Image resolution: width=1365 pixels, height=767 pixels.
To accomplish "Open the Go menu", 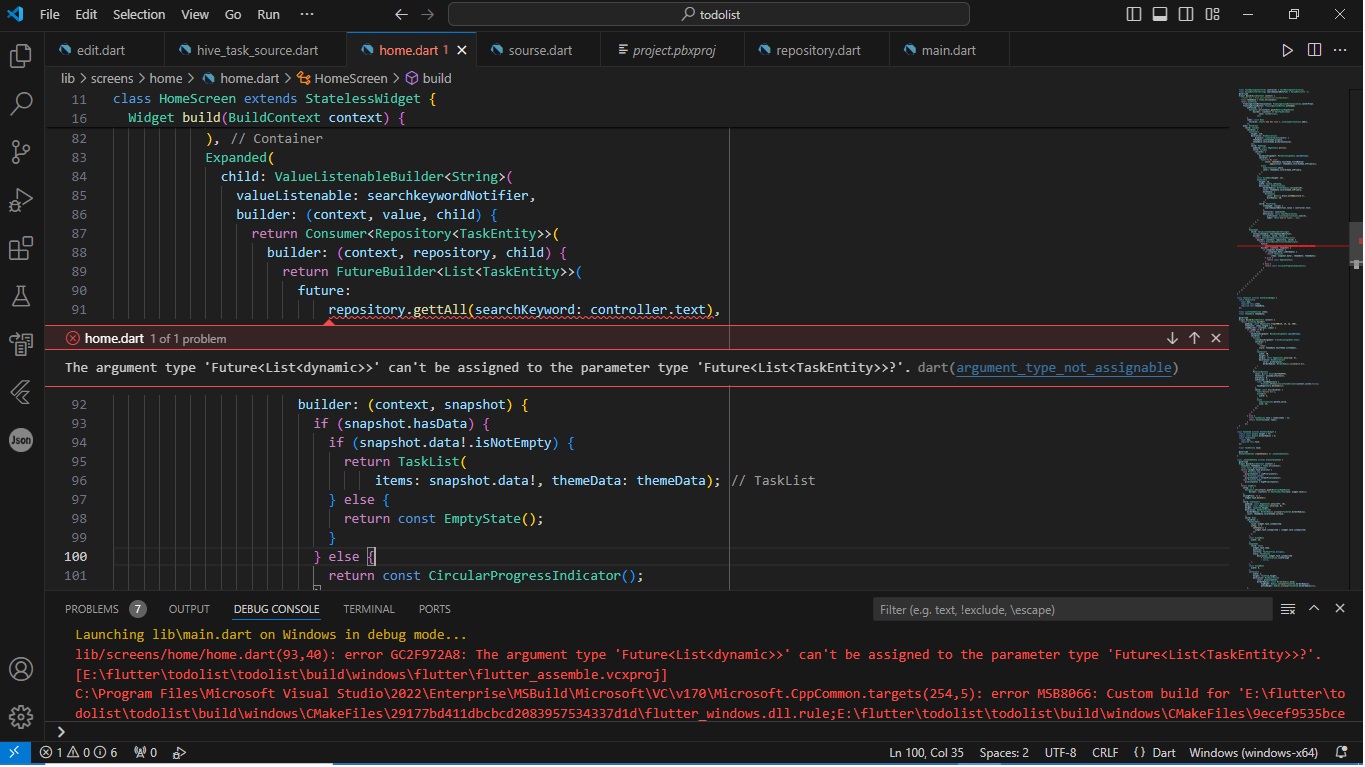I will pyautogui.click(x=233, y=15).
